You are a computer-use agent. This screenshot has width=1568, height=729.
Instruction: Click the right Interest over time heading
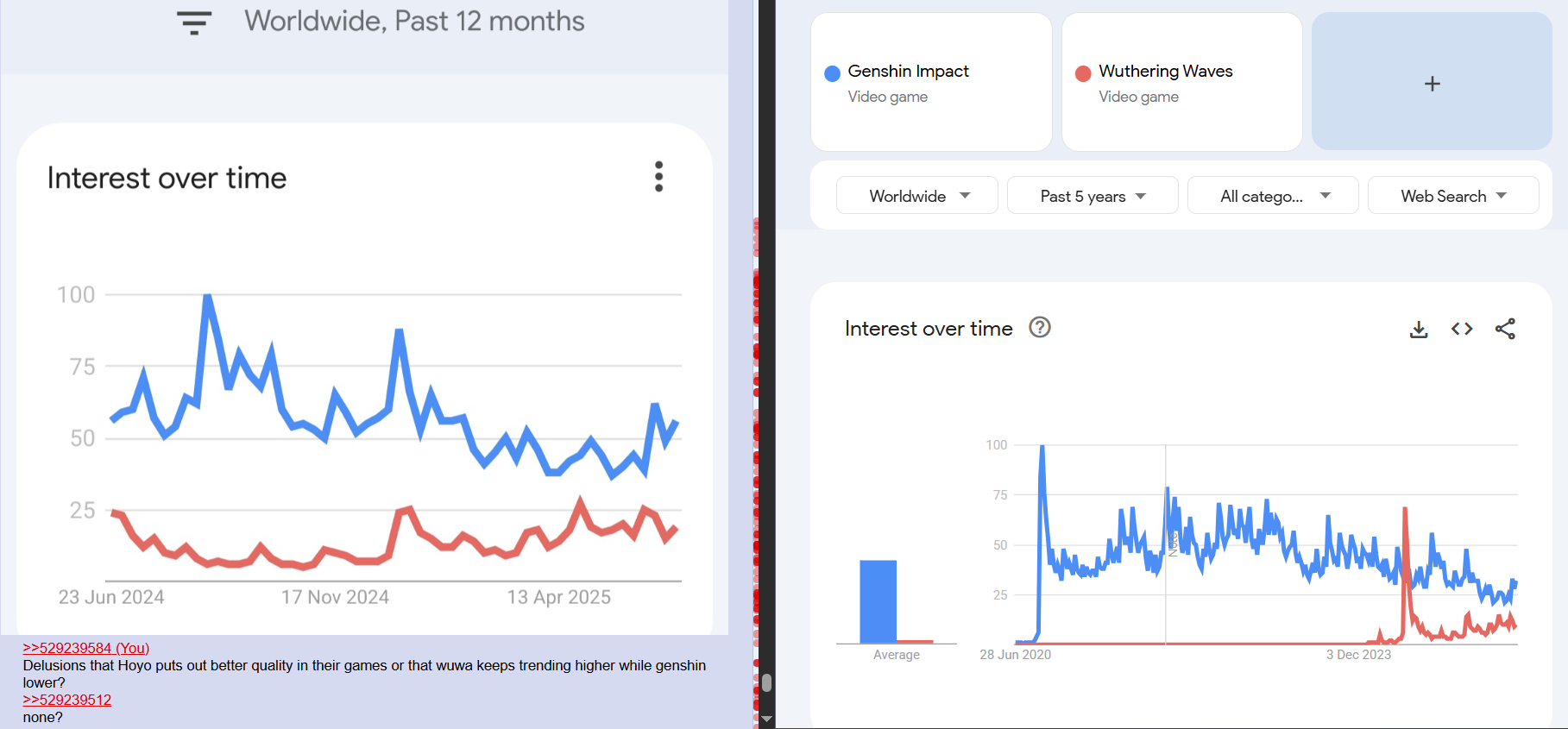(929, 329)
